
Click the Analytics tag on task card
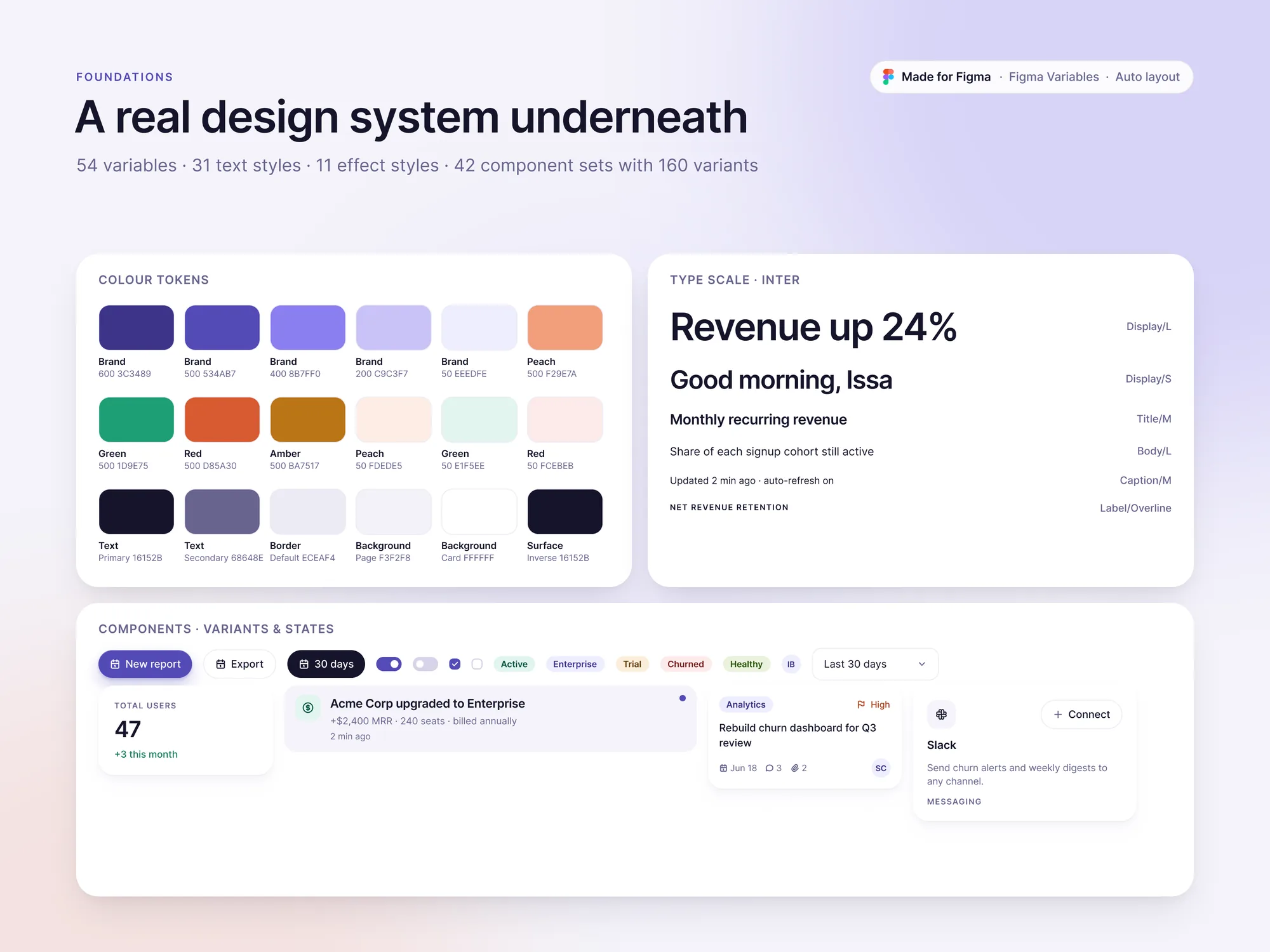coord(745,704)
